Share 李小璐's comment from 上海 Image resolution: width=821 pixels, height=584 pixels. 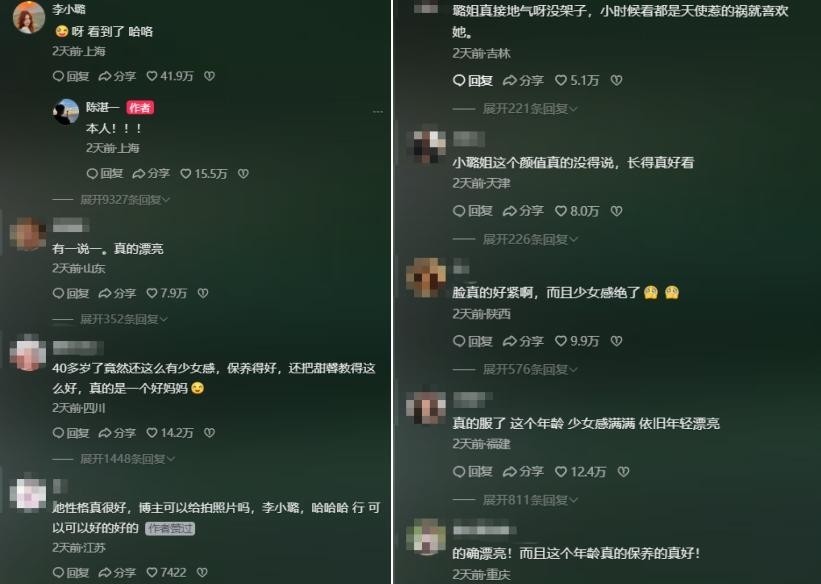[x=117, y=76]
